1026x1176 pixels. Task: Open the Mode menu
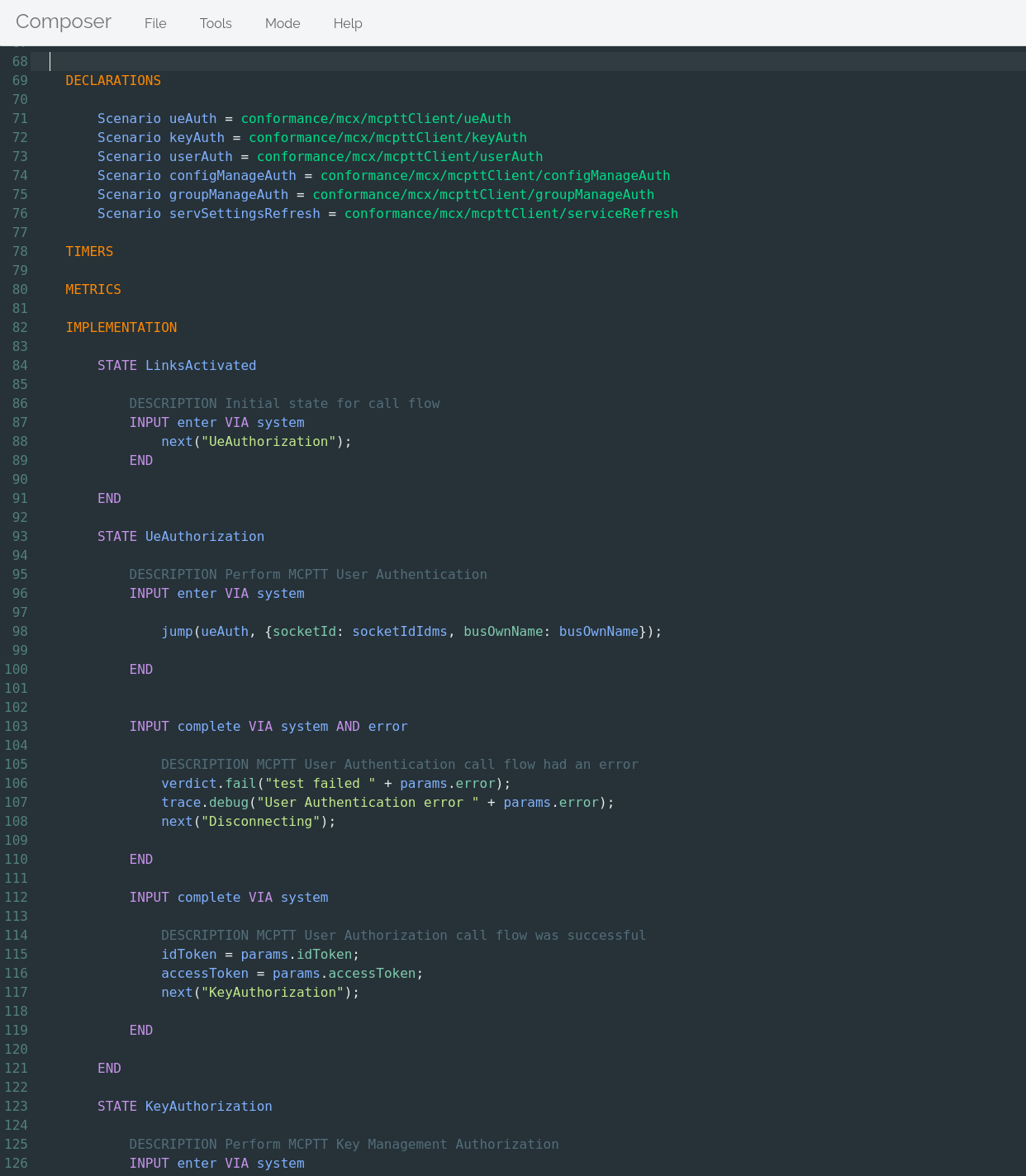[x=283, y=23]
